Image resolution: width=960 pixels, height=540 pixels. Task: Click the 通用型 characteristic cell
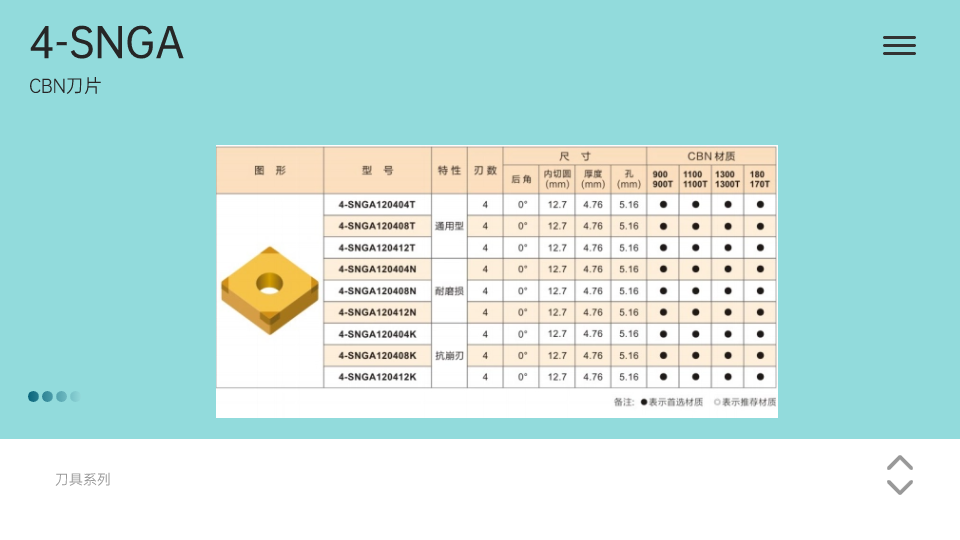[449, 226]
